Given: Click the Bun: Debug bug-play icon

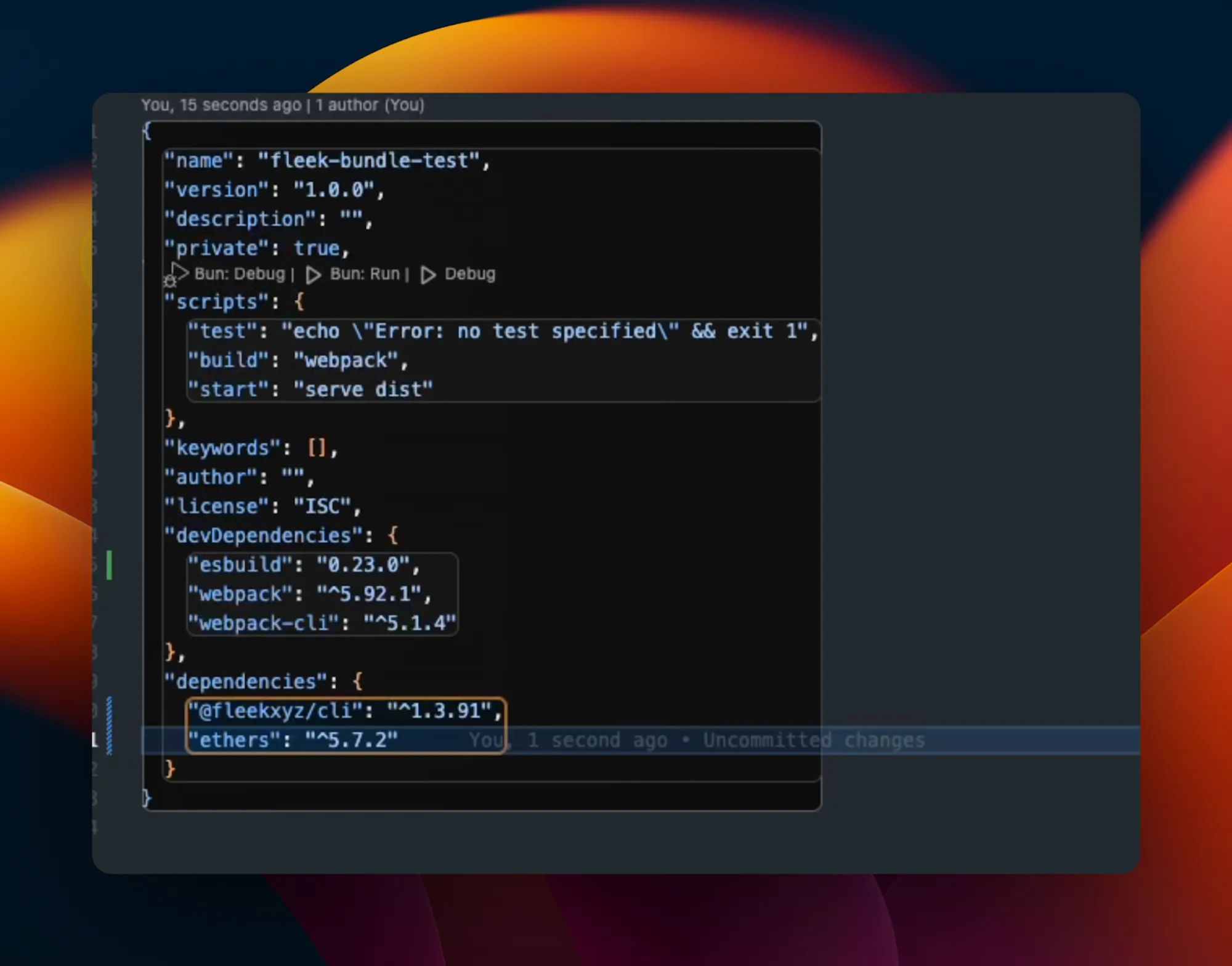Looking at the screenshot, I should click(x=176, y=275).
